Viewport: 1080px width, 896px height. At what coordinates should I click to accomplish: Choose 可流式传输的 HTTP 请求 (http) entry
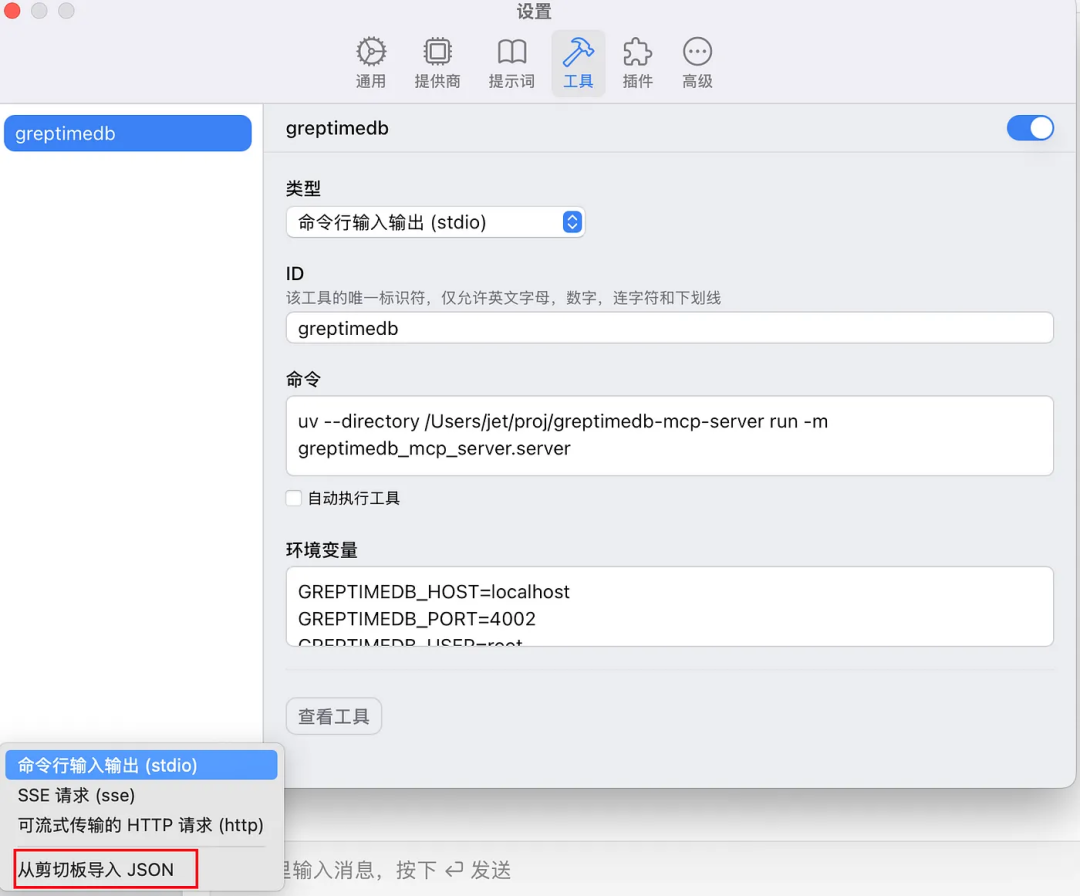pyautogui.click(x=141, y=825)
